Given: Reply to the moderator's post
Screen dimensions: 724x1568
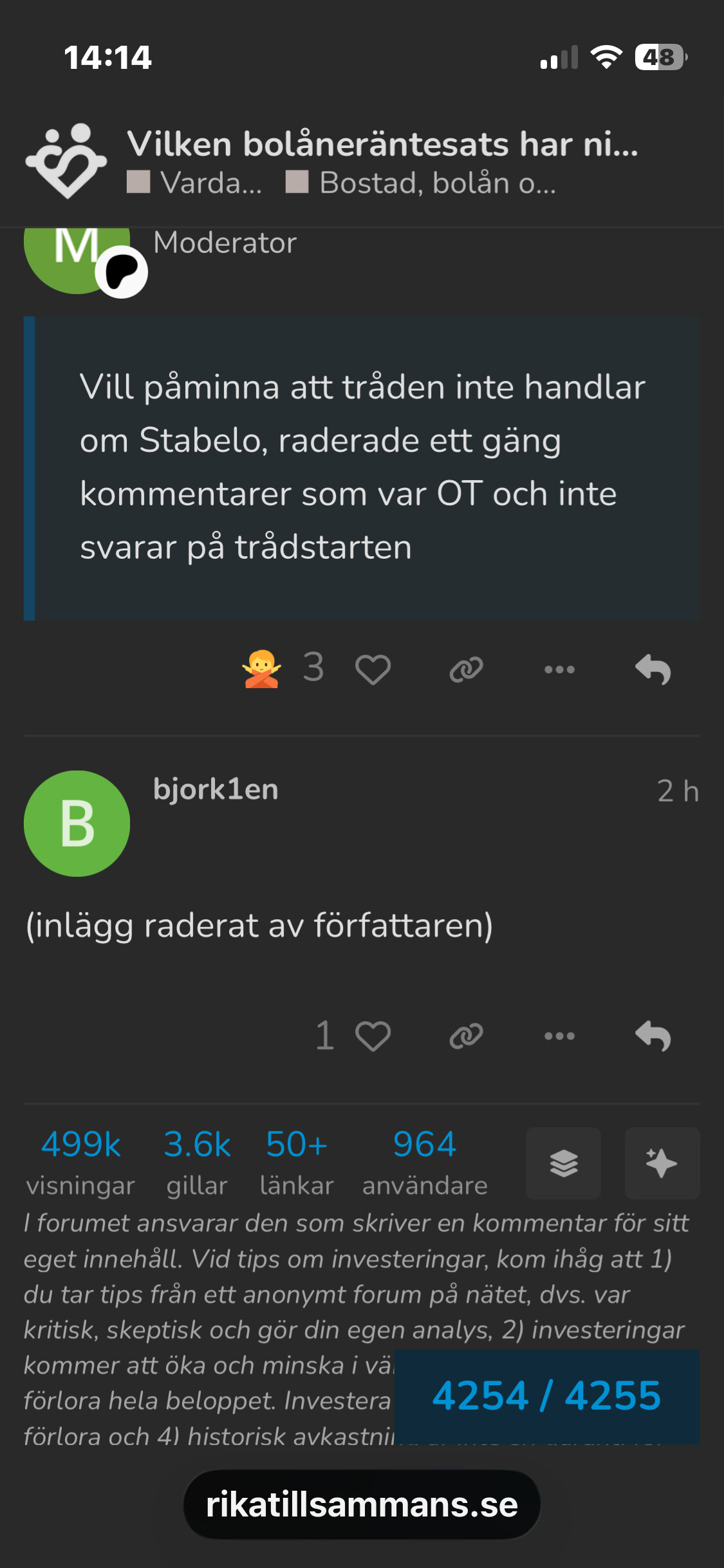Looking at the screenshot, I should click(x=653, y=669).
